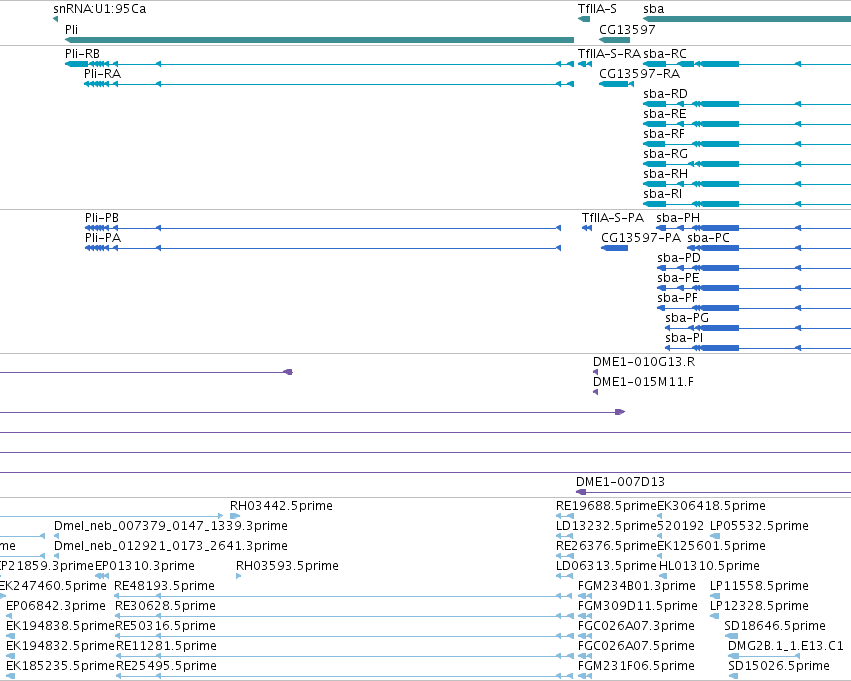Select the EP01310.3prime EST label
The image size is (851, 681).
coord(145,567)
